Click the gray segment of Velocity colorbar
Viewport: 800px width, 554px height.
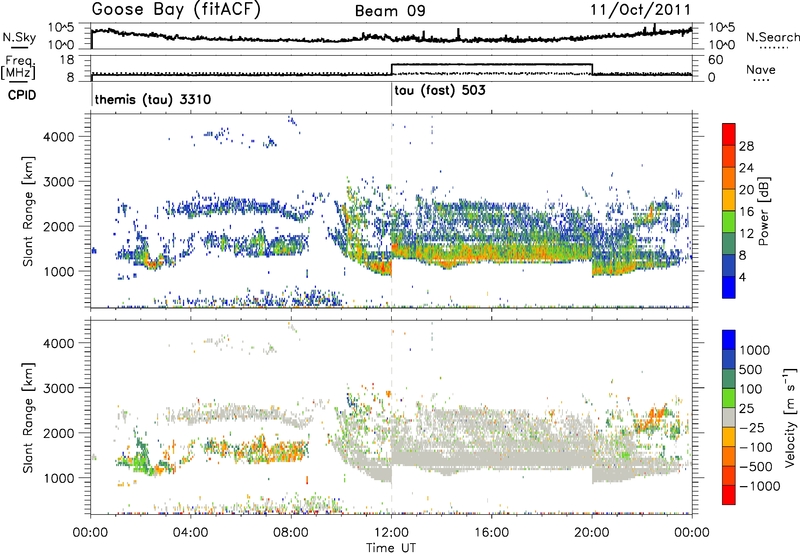pyautogui.click(x=729, y=417)
